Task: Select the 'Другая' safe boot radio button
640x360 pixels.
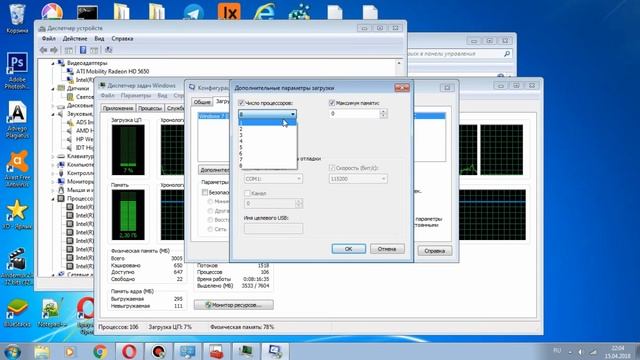Action: (210, 211)
